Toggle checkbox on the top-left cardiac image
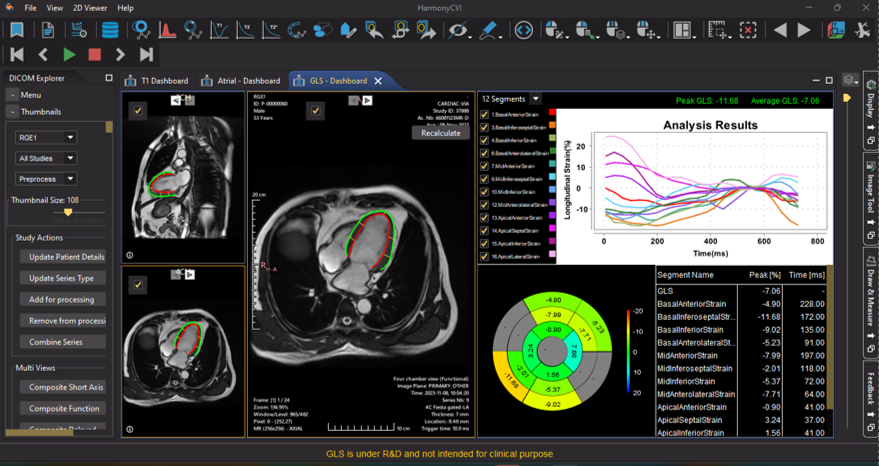Viewport: 879px width, 466px height. tap(138, 110)
